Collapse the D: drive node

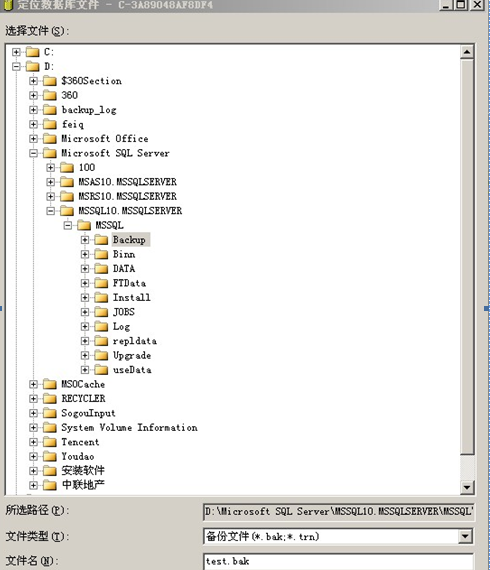point(16,67)
